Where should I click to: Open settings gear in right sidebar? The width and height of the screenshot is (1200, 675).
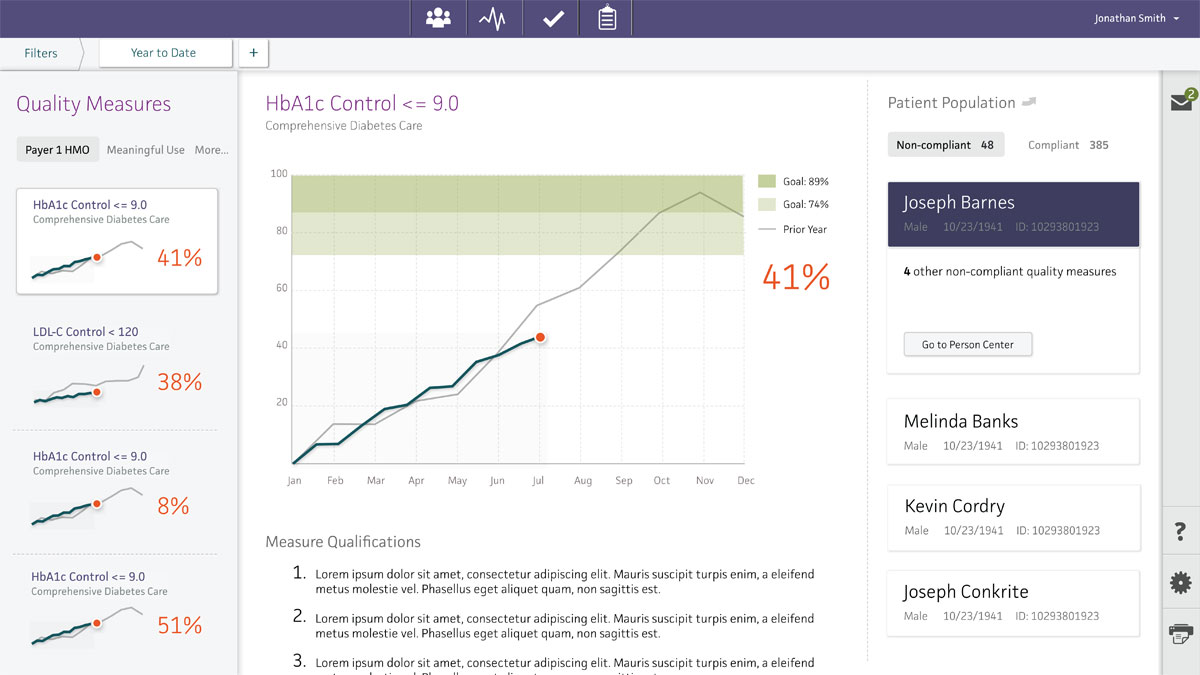1180,583
